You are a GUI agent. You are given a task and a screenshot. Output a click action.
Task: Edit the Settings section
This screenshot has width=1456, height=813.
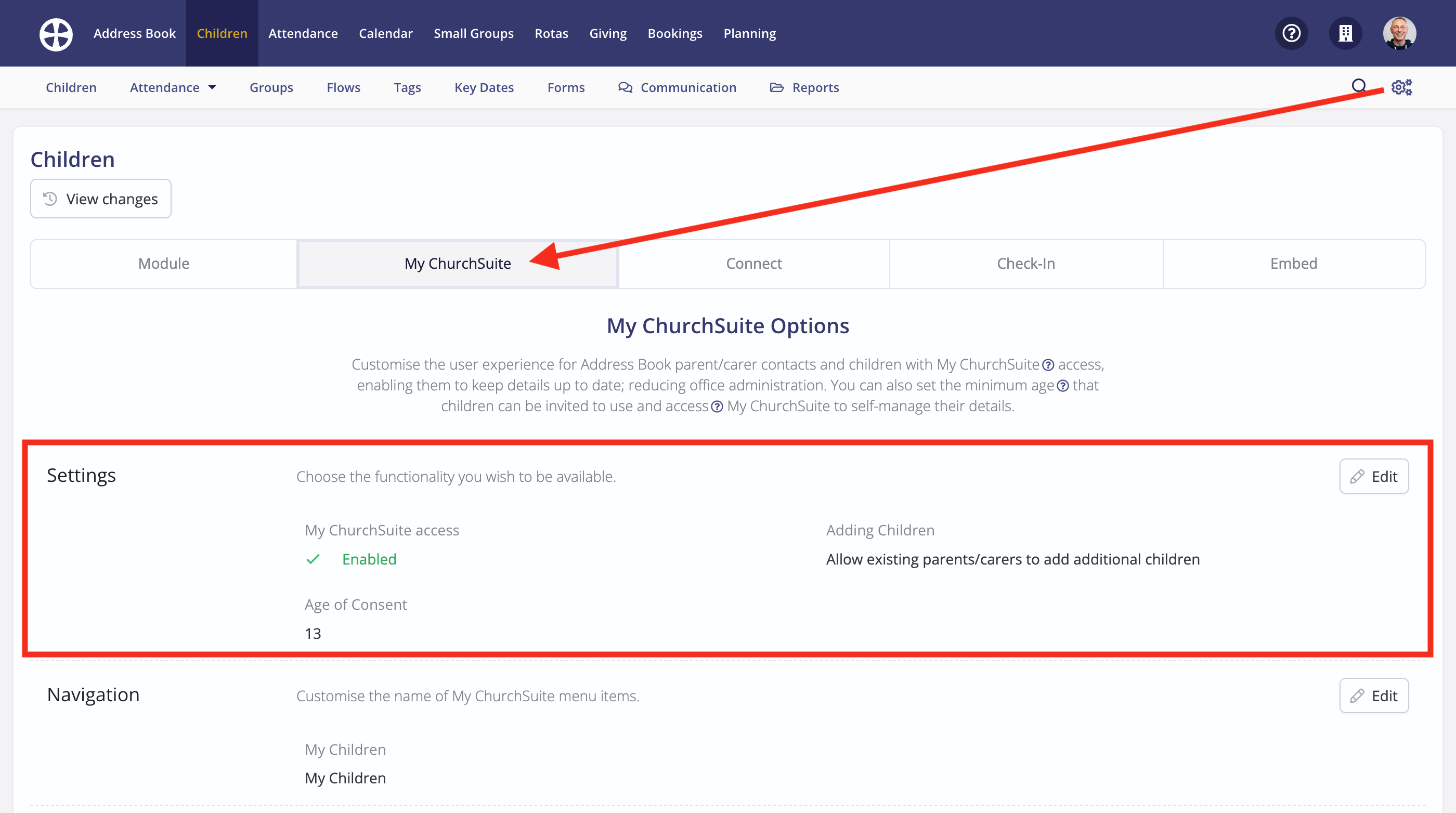pyautogui.click(x=1374, y=476)
